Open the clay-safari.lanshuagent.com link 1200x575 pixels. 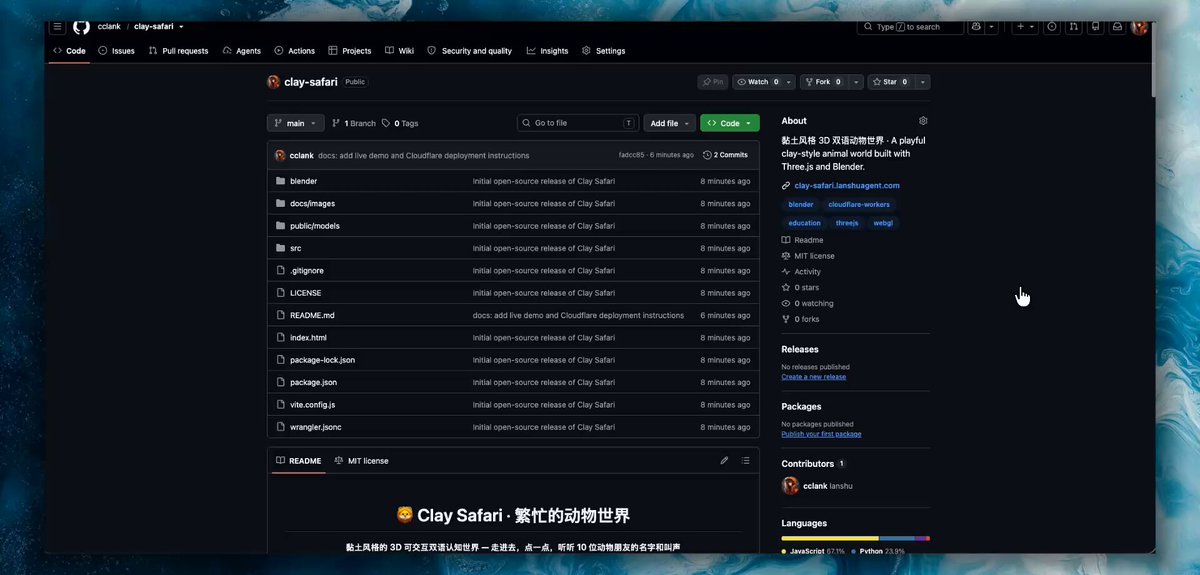[847, 185]
